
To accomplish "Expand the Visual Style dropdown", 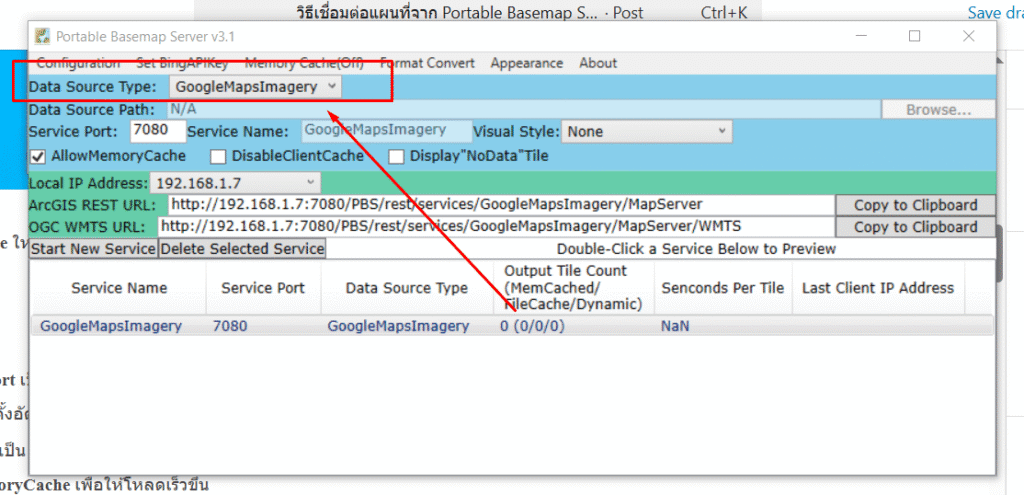I will click(647, 131).
